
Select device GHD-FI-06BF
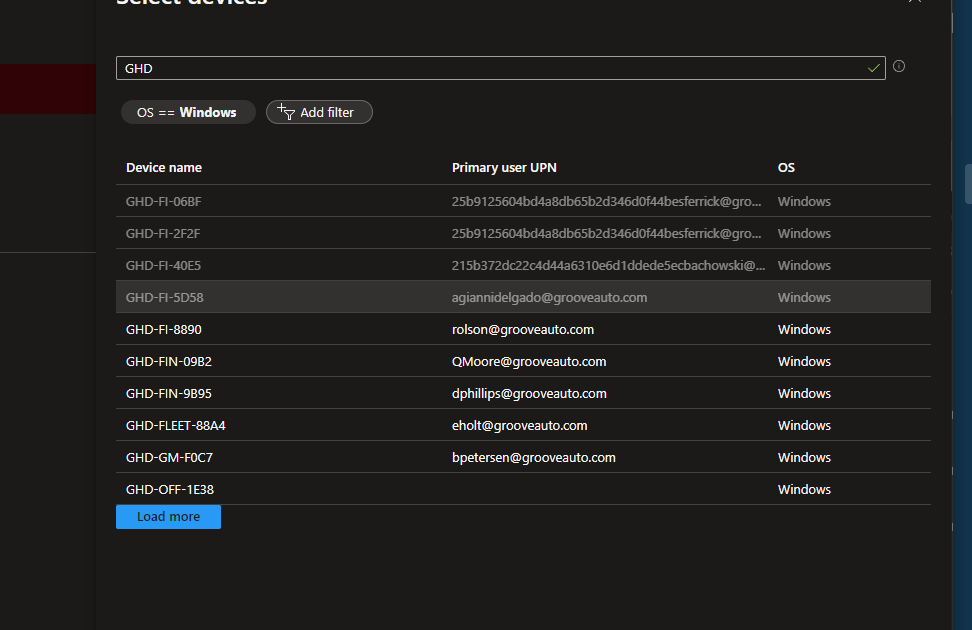pyautogui.click(x=523, y=201)
